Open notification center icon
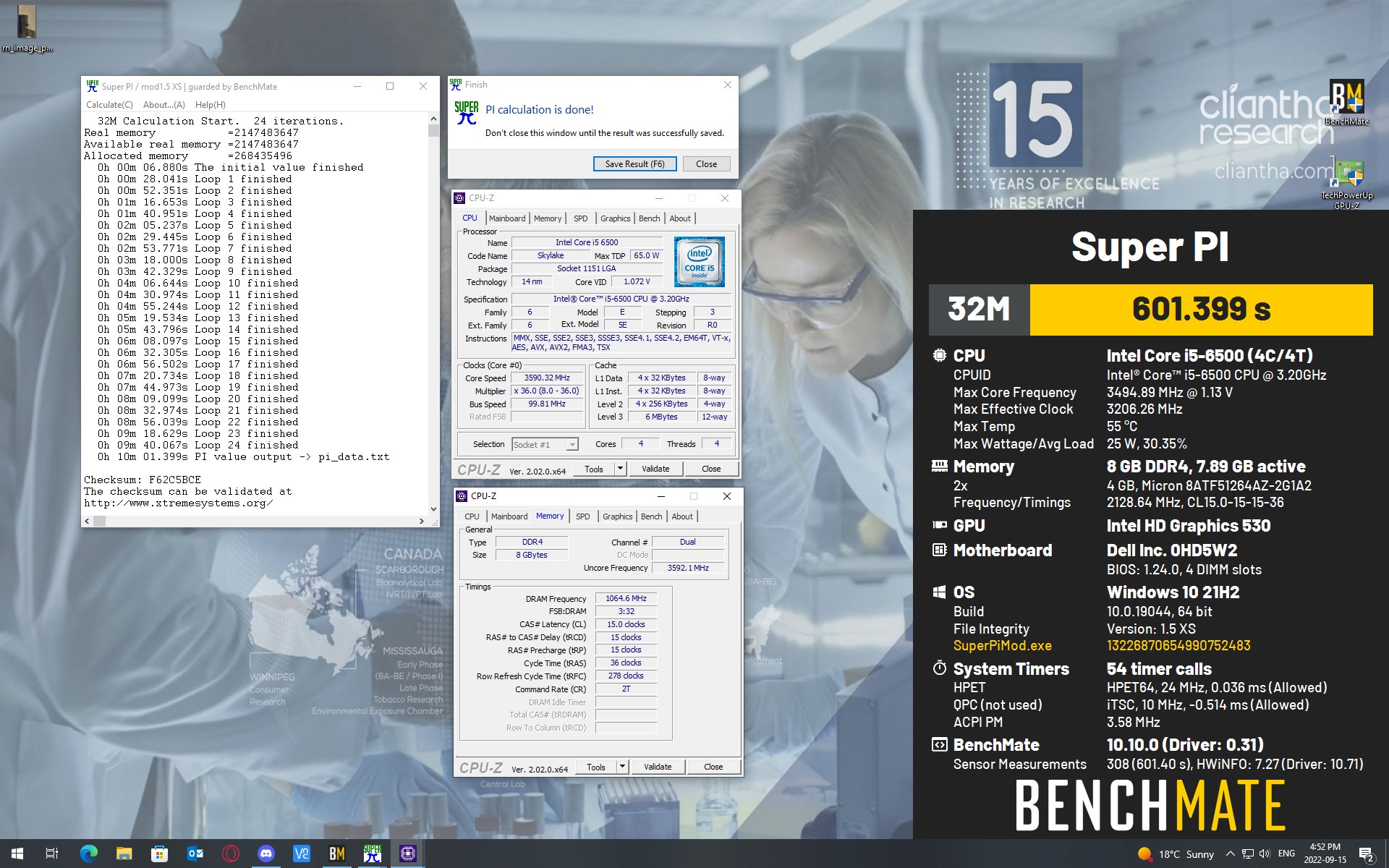The height and width of the screenshot is (868, 1389). point(1367,854)
